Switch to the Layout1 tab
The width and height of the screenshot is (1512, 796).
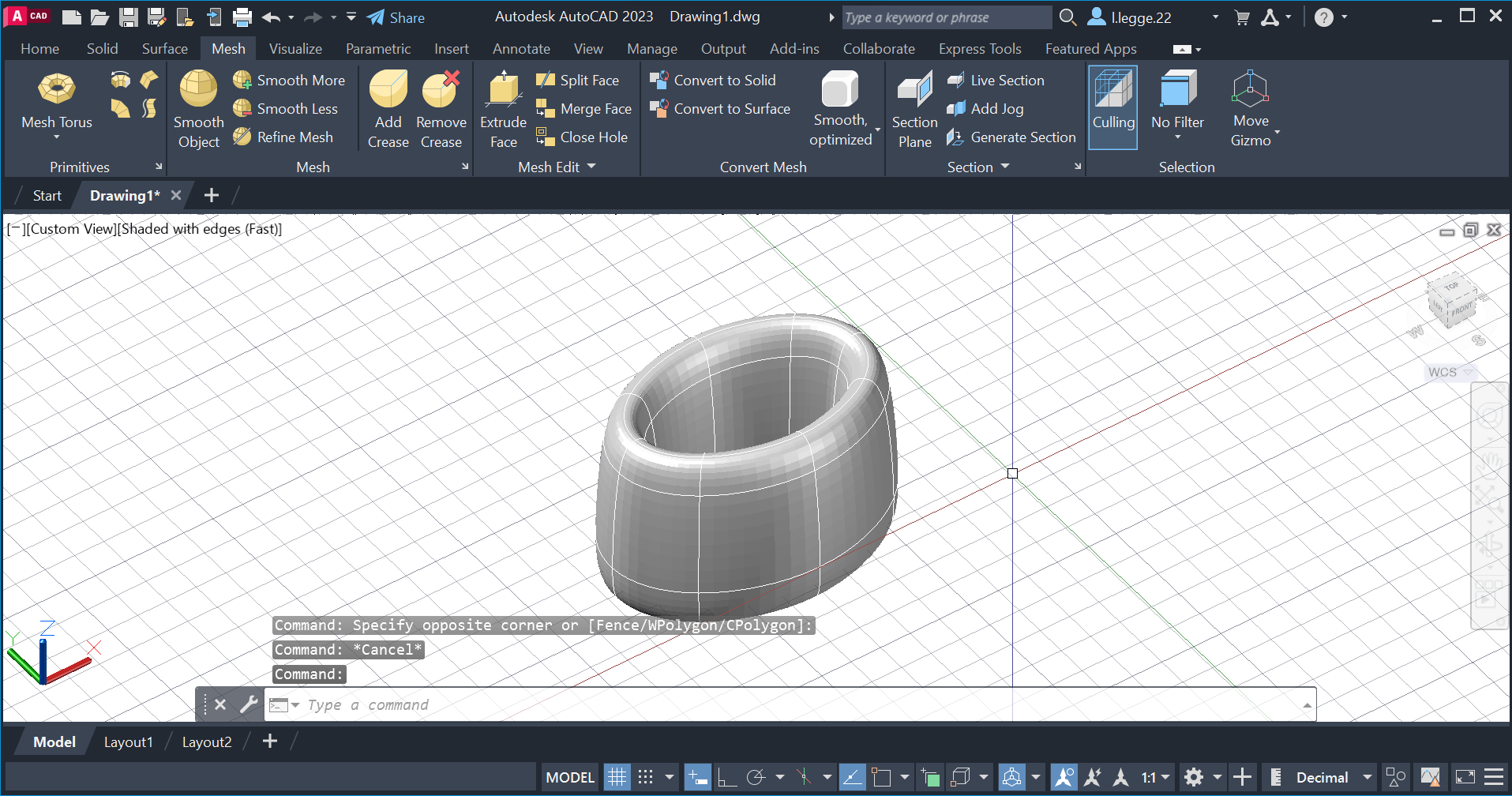[128, 742]
